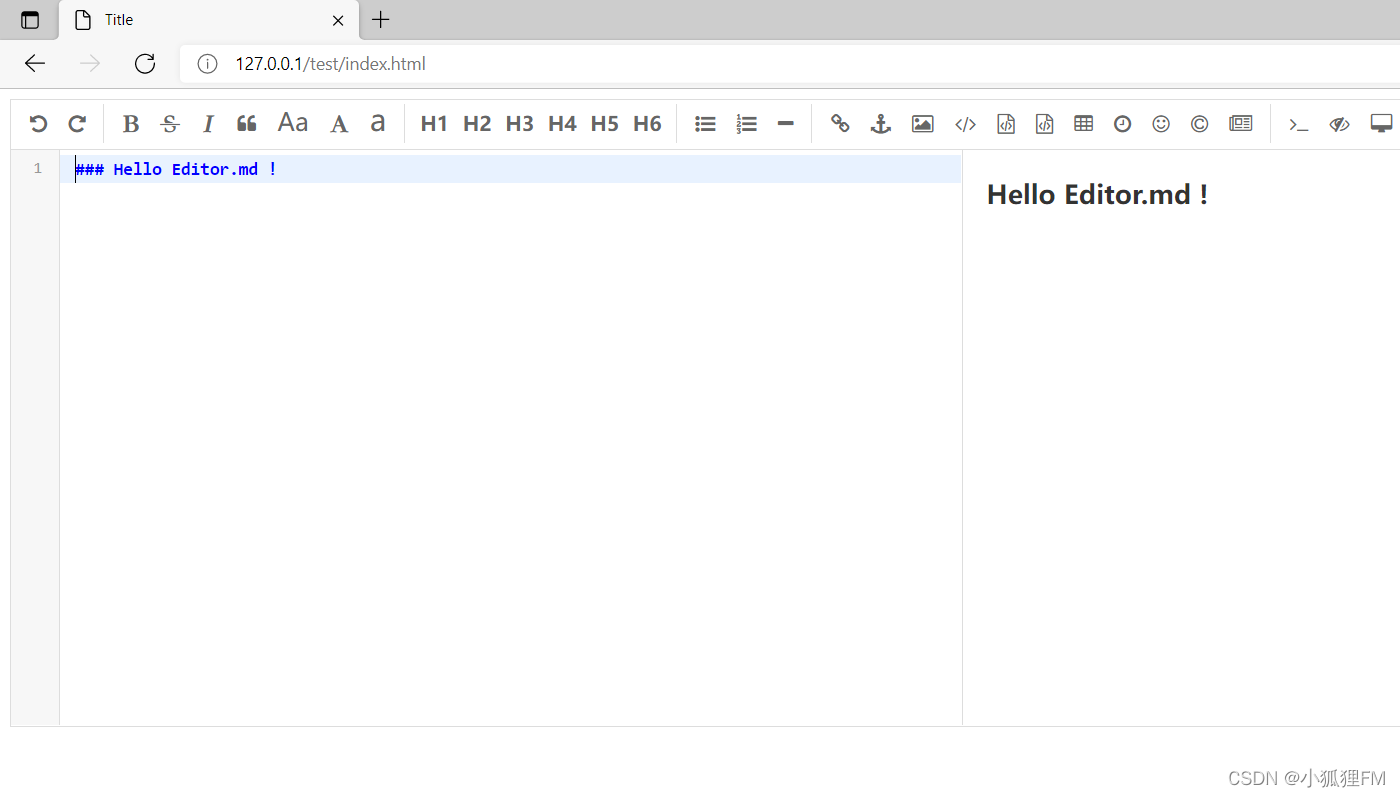Image resolution: width=1400 pixels, height=797 pixels.
Task: Go back in the browser
Action: pyautogui.click(x=35, y=64)
